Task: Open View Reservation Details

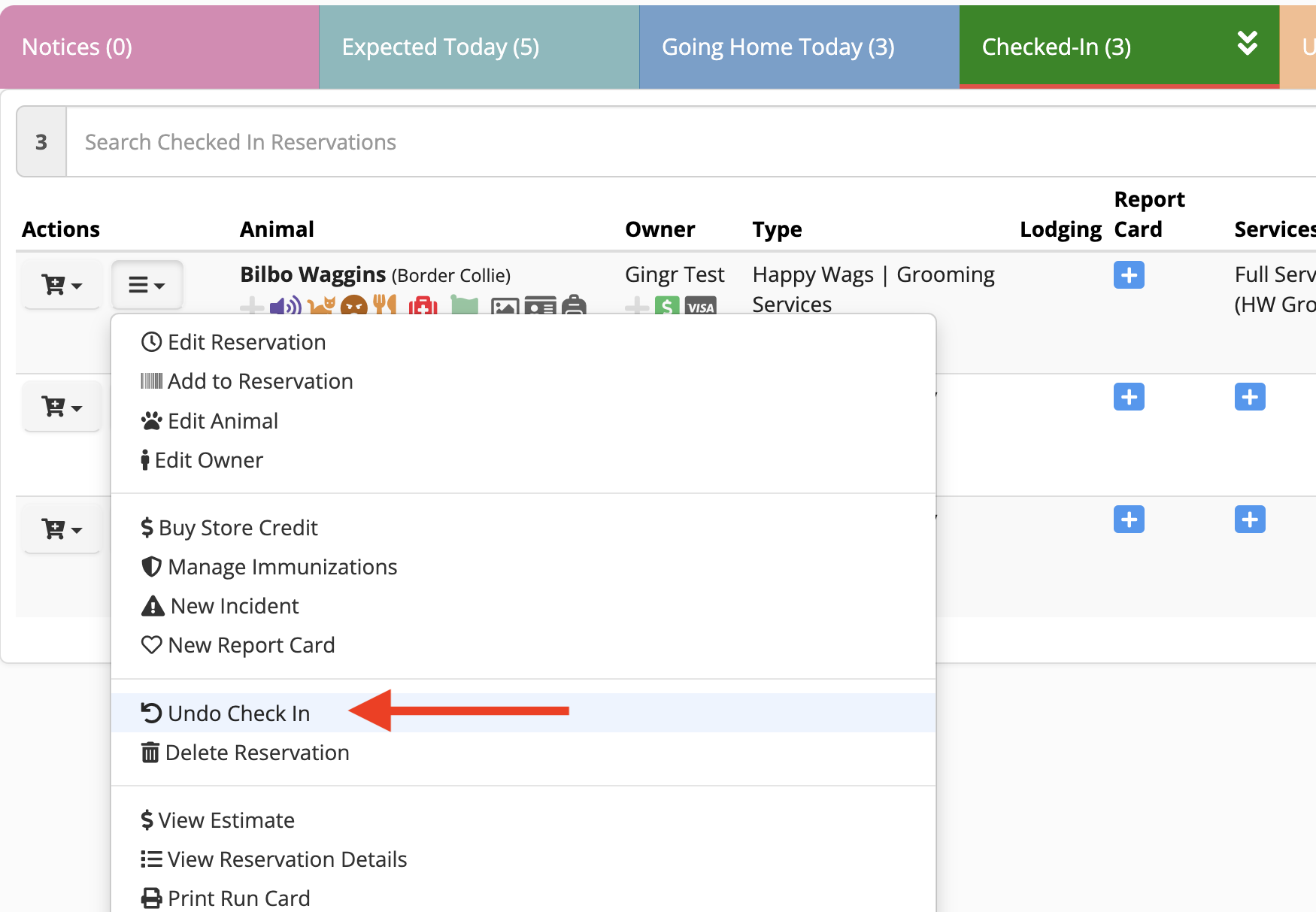Action: [287, 859]
